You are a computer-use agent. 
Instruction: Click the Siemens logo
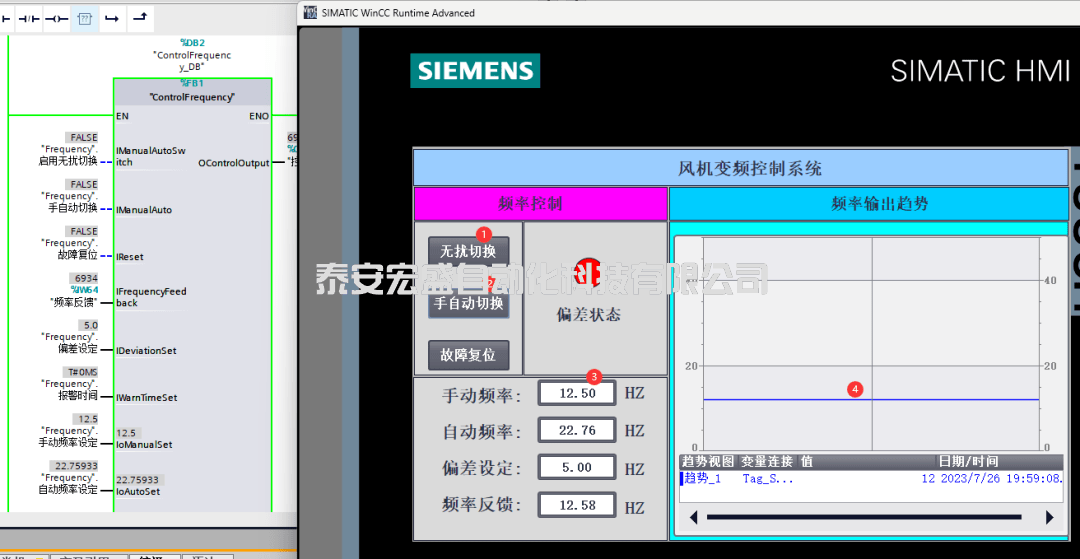tap(475, 71)
